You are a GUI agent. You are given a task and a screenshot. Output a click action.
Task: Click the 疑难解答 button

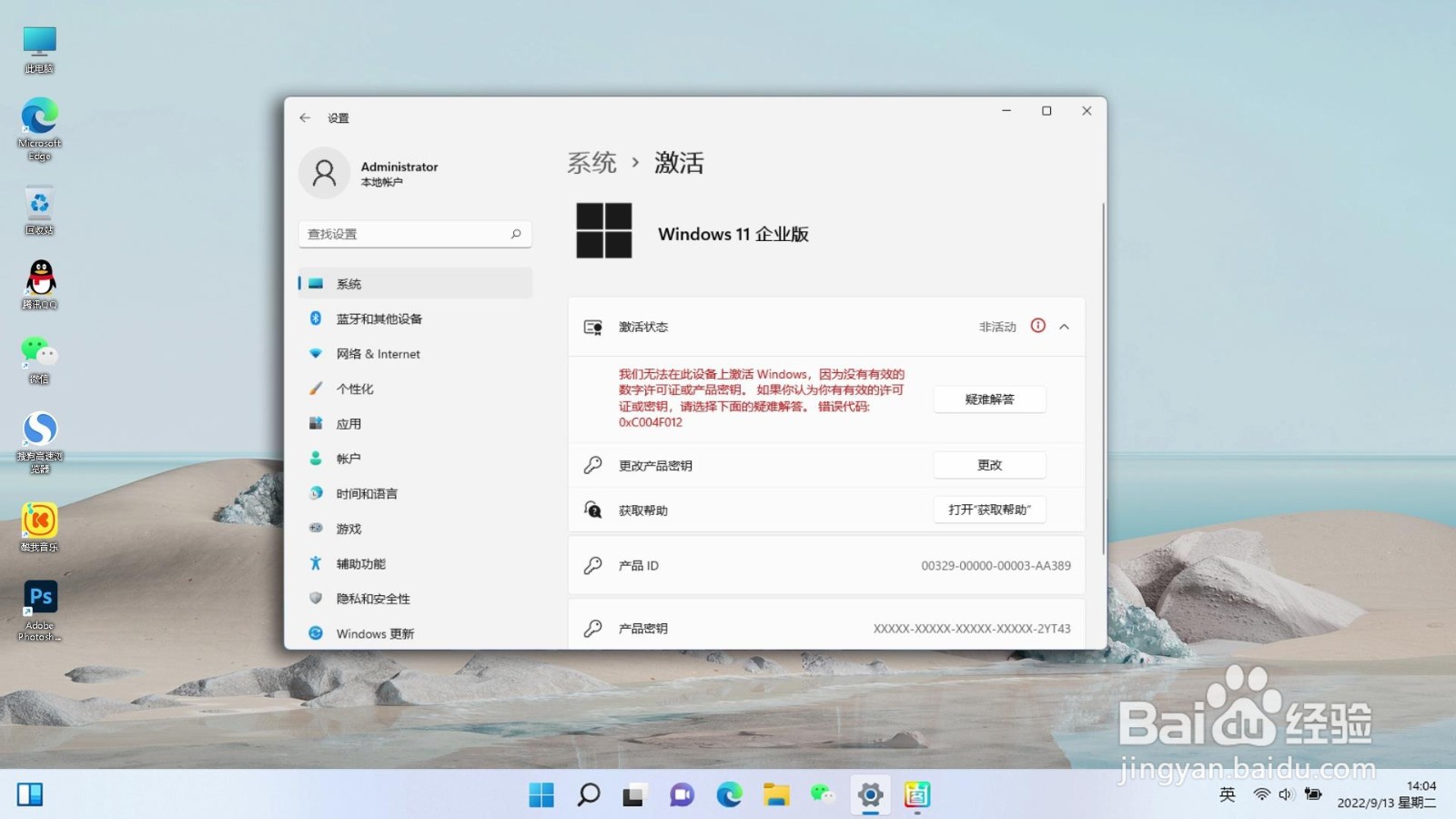(989, 399)
